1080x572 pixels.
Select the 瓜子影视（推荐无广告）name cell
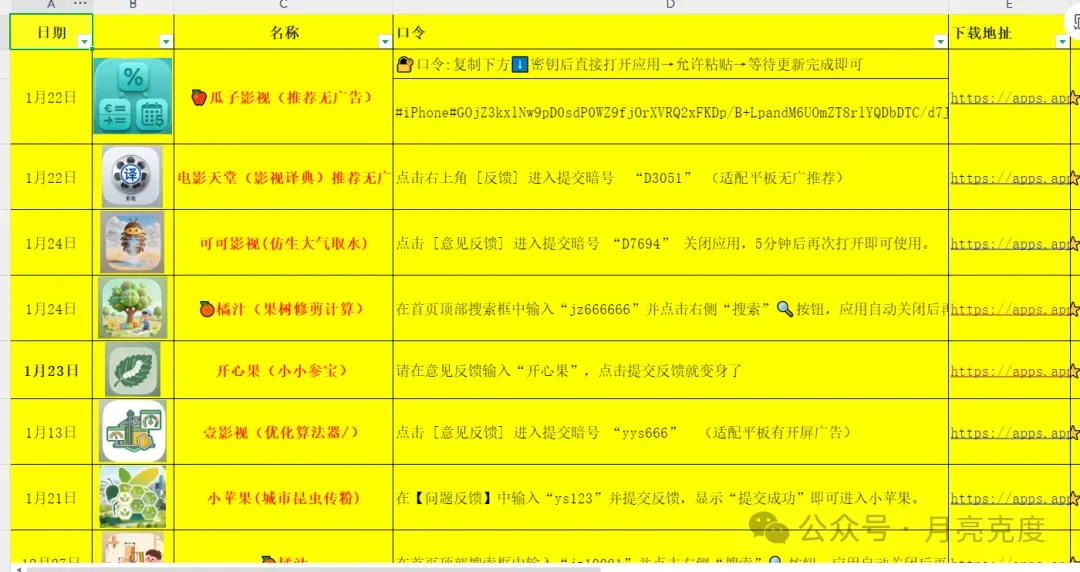(x=283, y=97)
